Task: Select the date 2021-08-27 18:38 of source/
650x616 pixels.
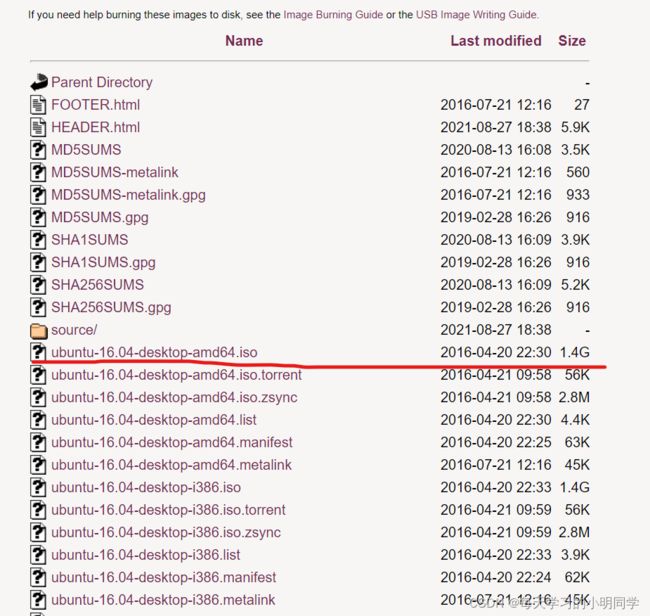Action: click(x=496, y=330)
